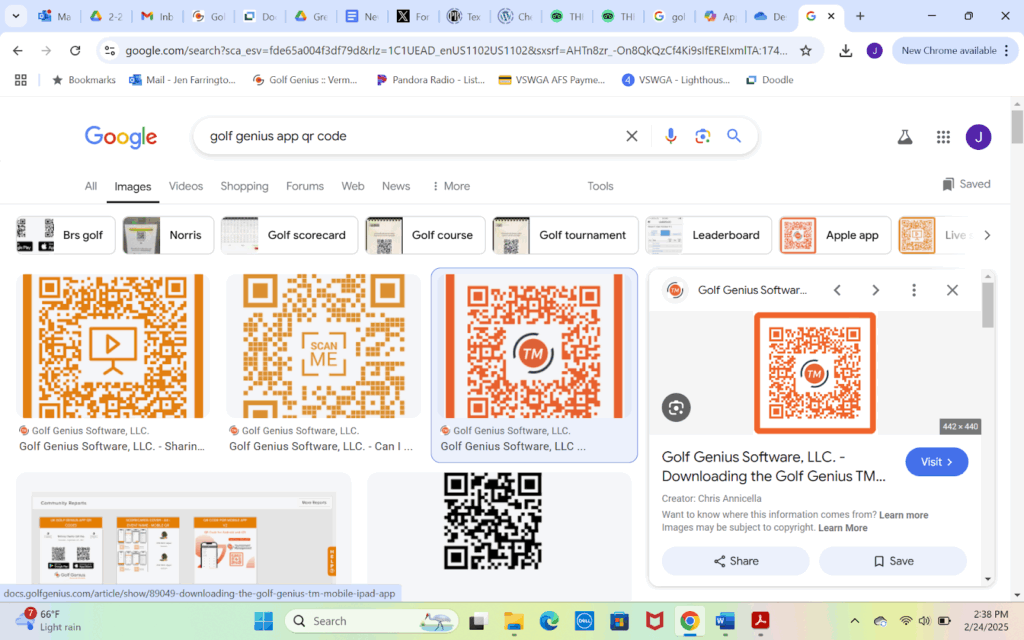Switch to the Shopping tab
The width and height of the screenshot is (1024, 640).
(244, 186)
